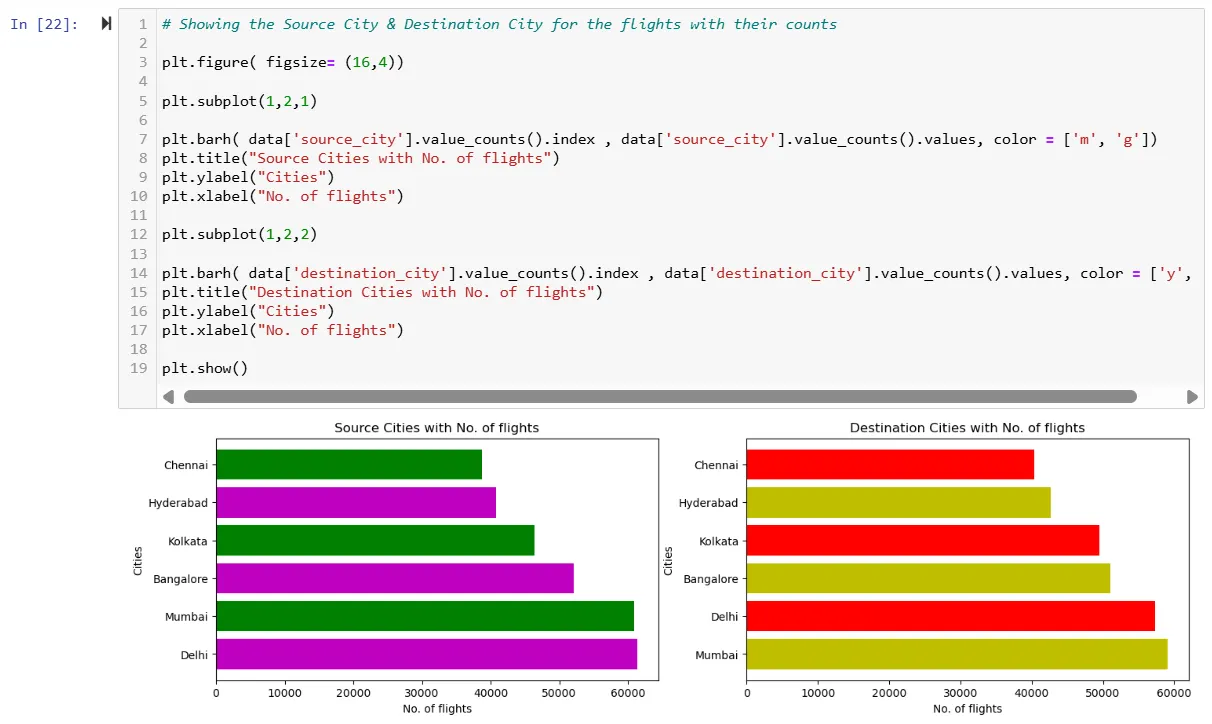
Task: Click the destination_city plt.barh code line
Action: point(677,273)
